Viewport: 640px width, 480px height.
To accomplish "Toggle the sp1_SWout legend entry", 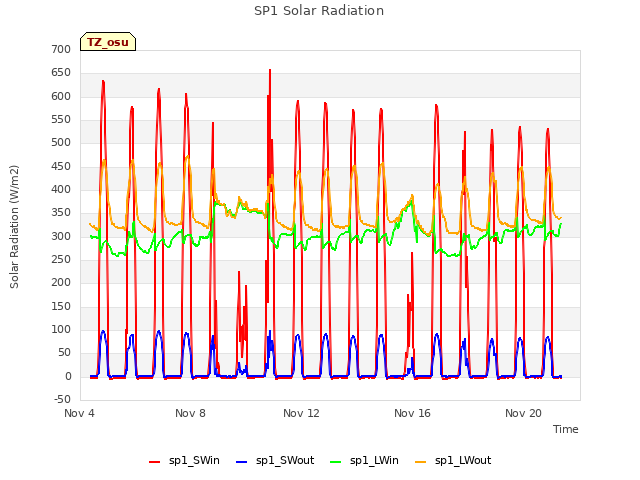I will click(275, 461).
